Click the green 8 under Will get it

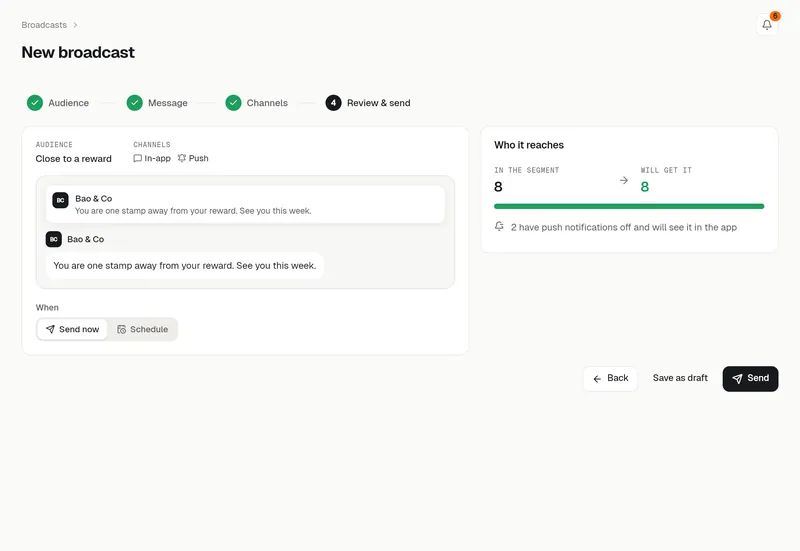[x=644, y=187]
